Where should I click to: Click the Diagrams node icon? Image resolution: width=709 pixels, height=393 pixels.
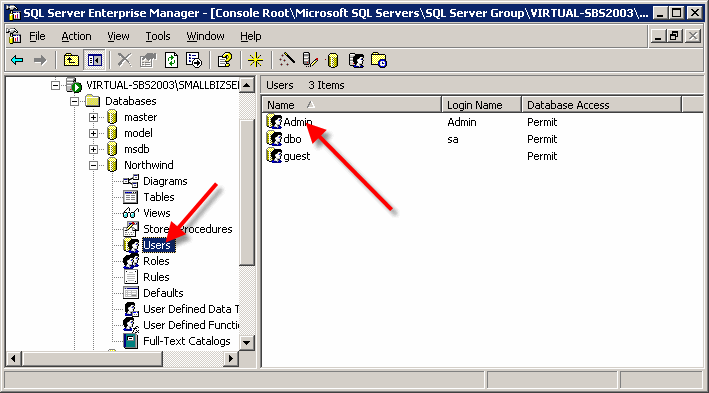coord(131,181)
